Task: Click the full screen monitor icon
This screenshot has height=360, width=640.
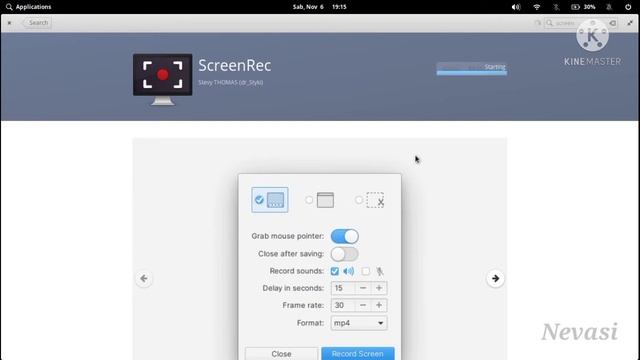Action: coord(276,200)
